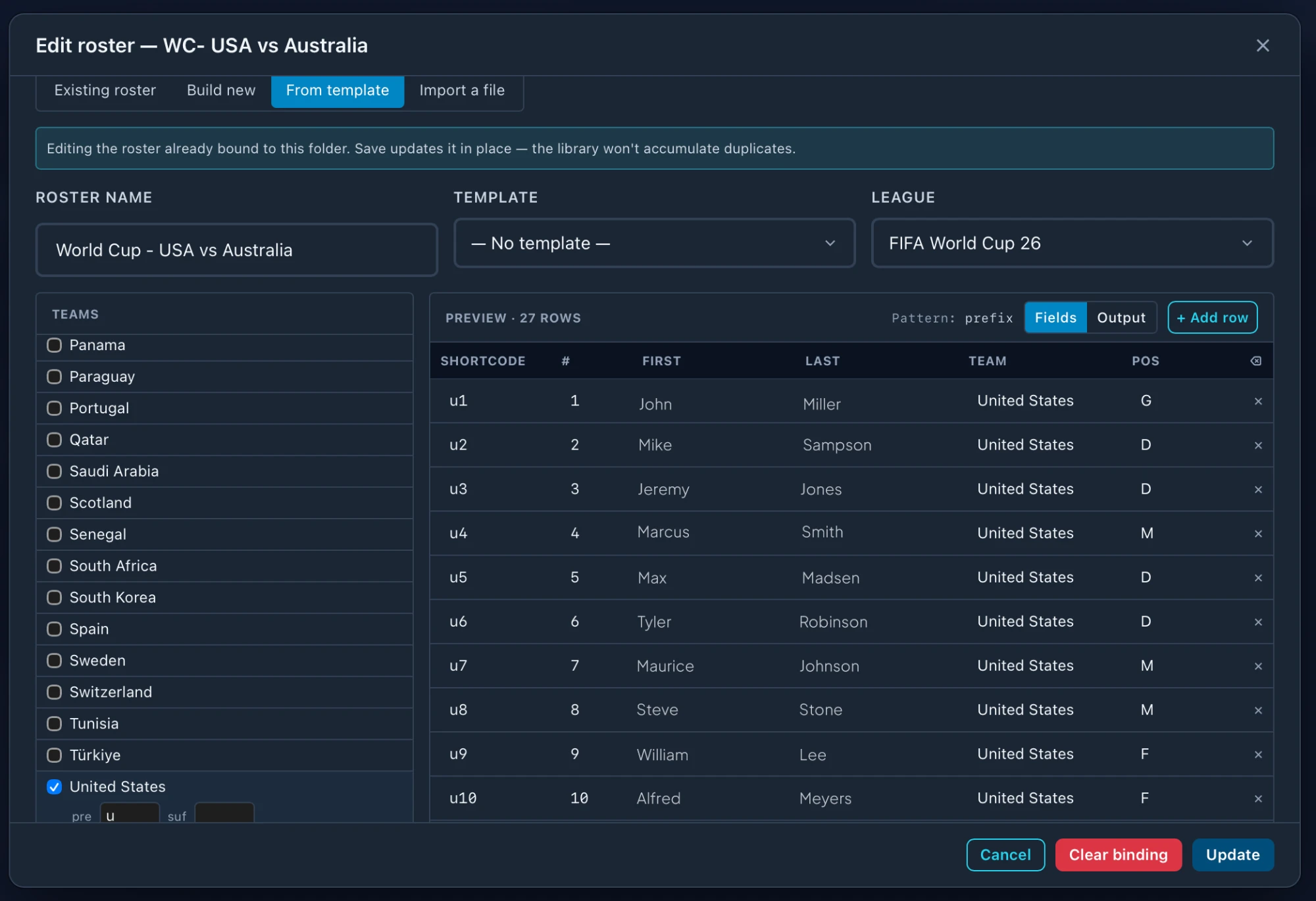This screenshot has width=1316, height=901.
Task: Click first name cell 'Jeremy'
Action: pos(663,489)
